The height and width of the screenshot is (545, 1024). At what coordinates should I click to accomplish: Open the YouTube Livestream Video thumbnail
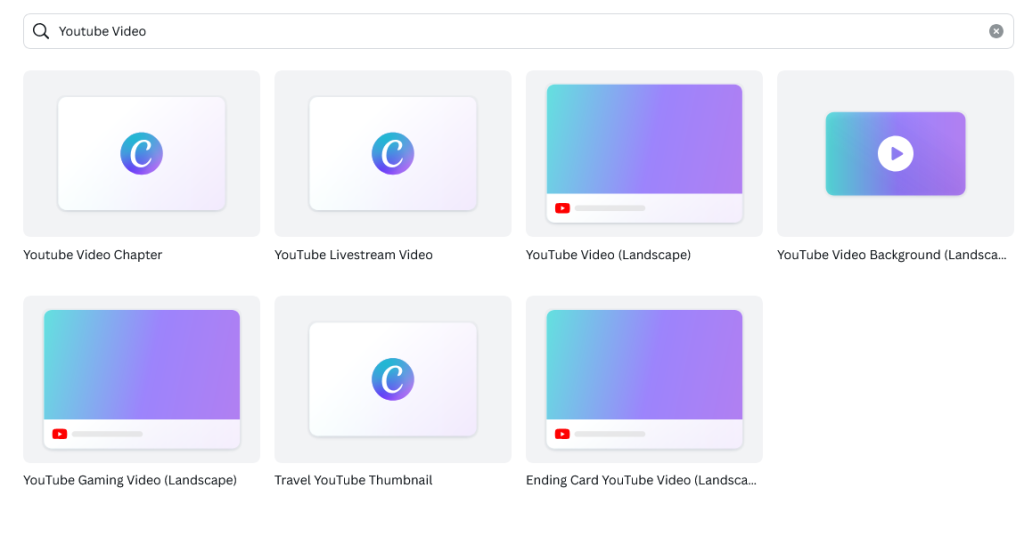coord(392,153)
